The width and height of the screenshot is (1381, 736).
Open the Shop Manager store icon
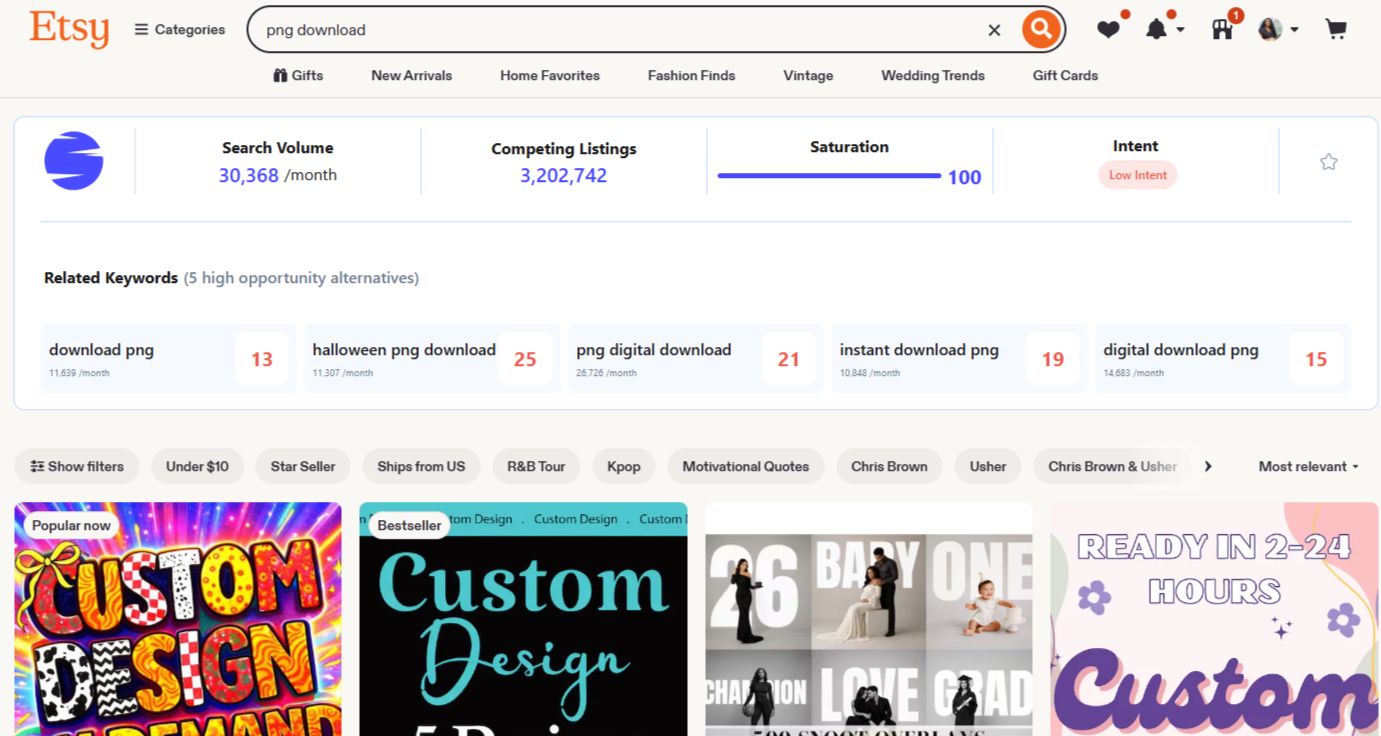1222,30
